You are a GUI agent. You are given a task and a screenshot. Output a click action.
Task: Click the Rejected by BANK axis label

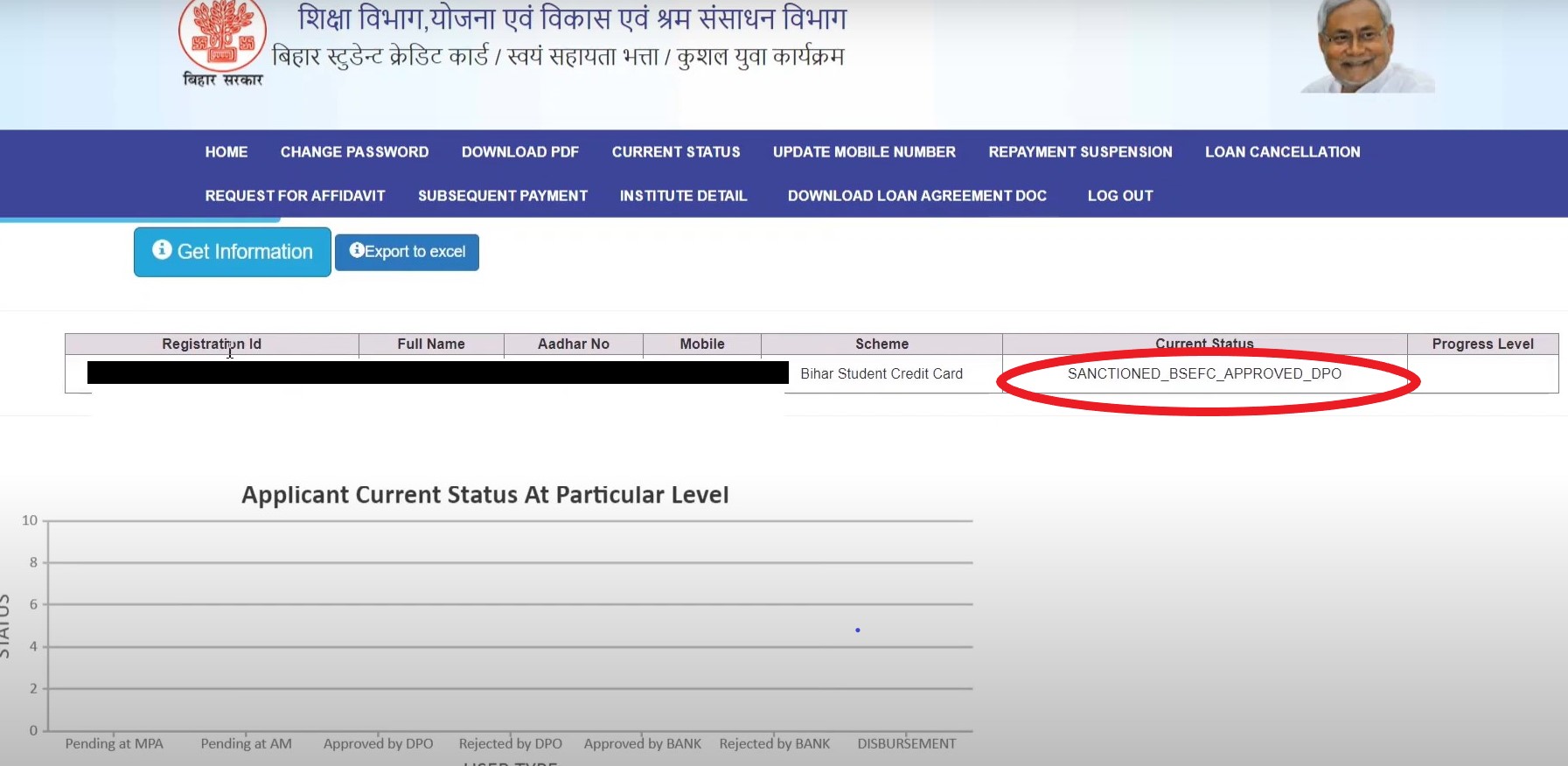coord(775,744)
